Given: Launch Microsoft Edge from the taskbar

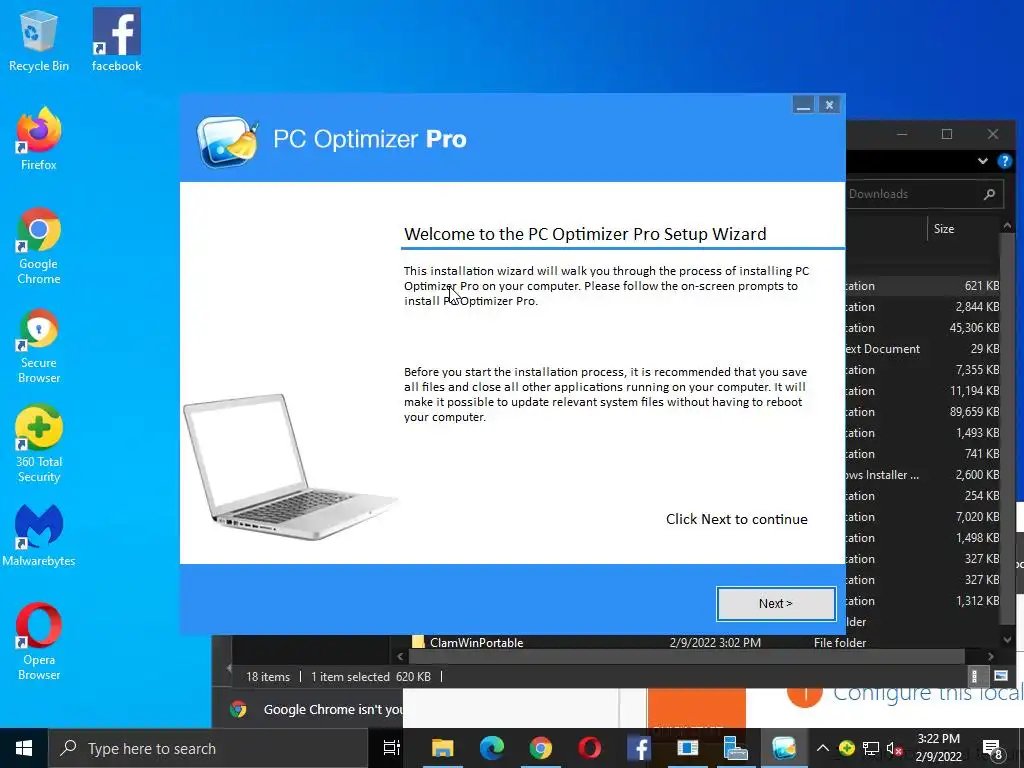Looking at the screenshot, I should (492, 748).
